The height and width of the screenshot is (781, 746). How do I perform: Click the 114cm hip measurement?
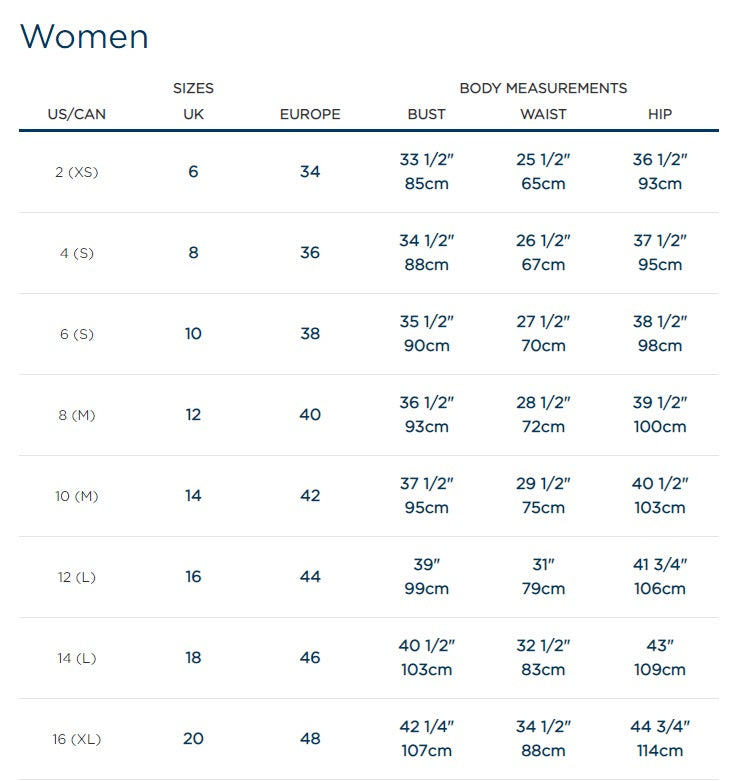660,751
